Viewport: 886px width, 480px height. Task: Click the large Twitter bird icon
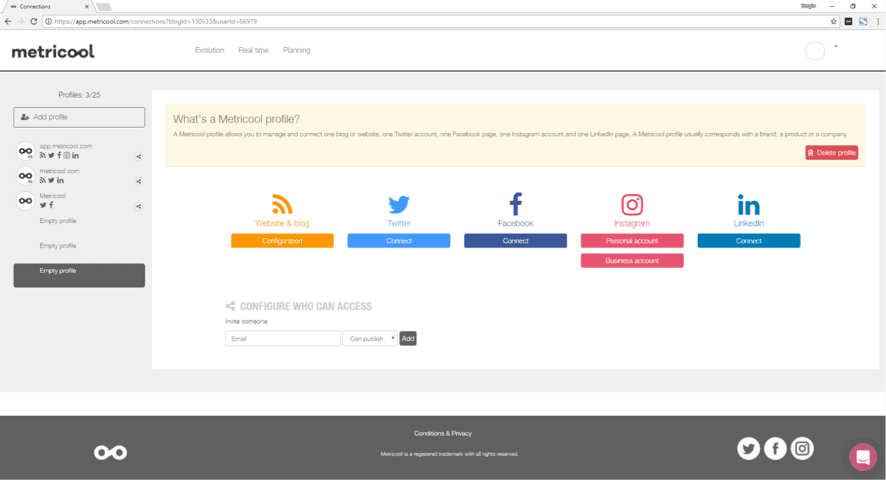click(399, 204)
